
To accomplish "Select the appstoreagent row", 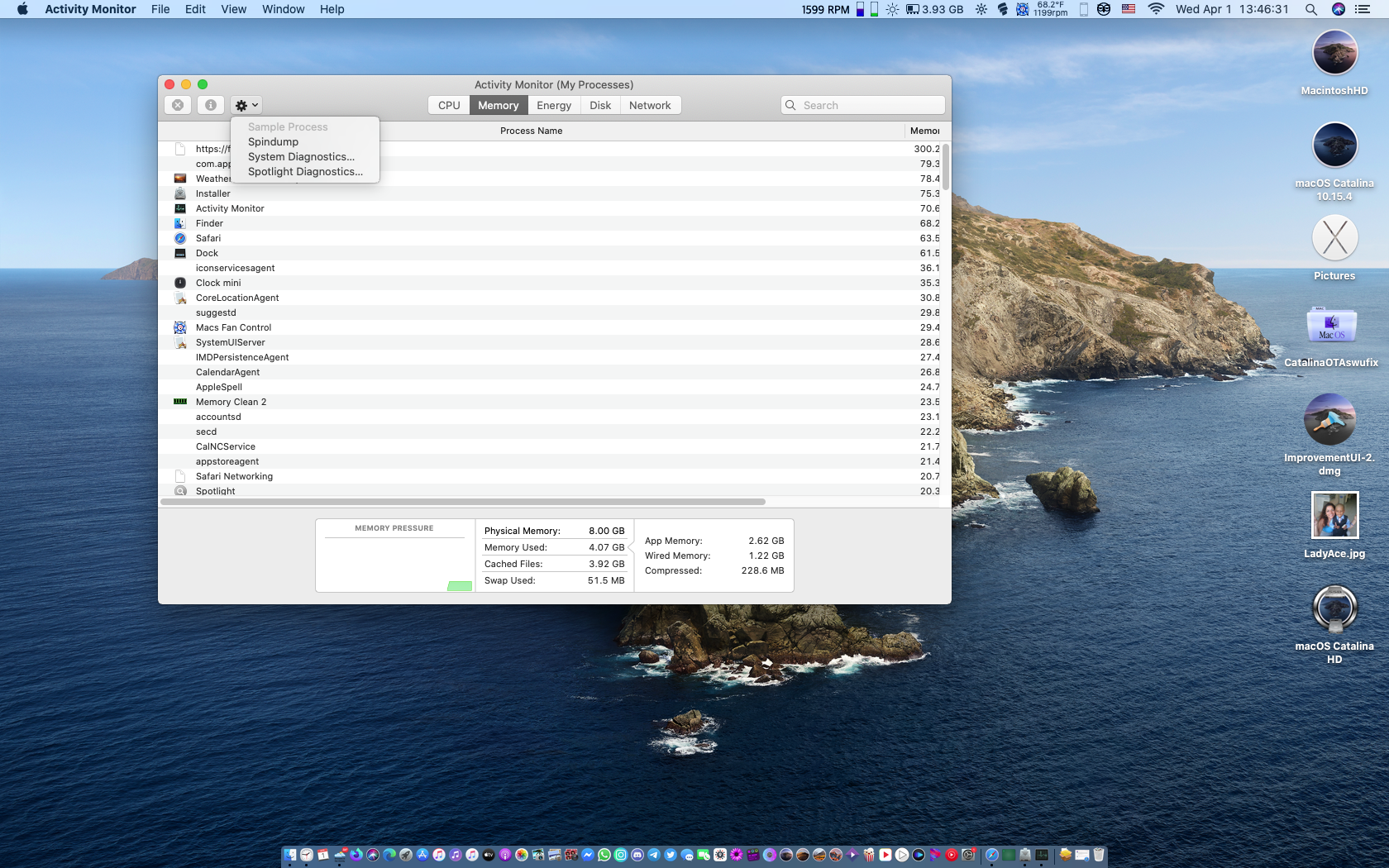I will (550, 461).
